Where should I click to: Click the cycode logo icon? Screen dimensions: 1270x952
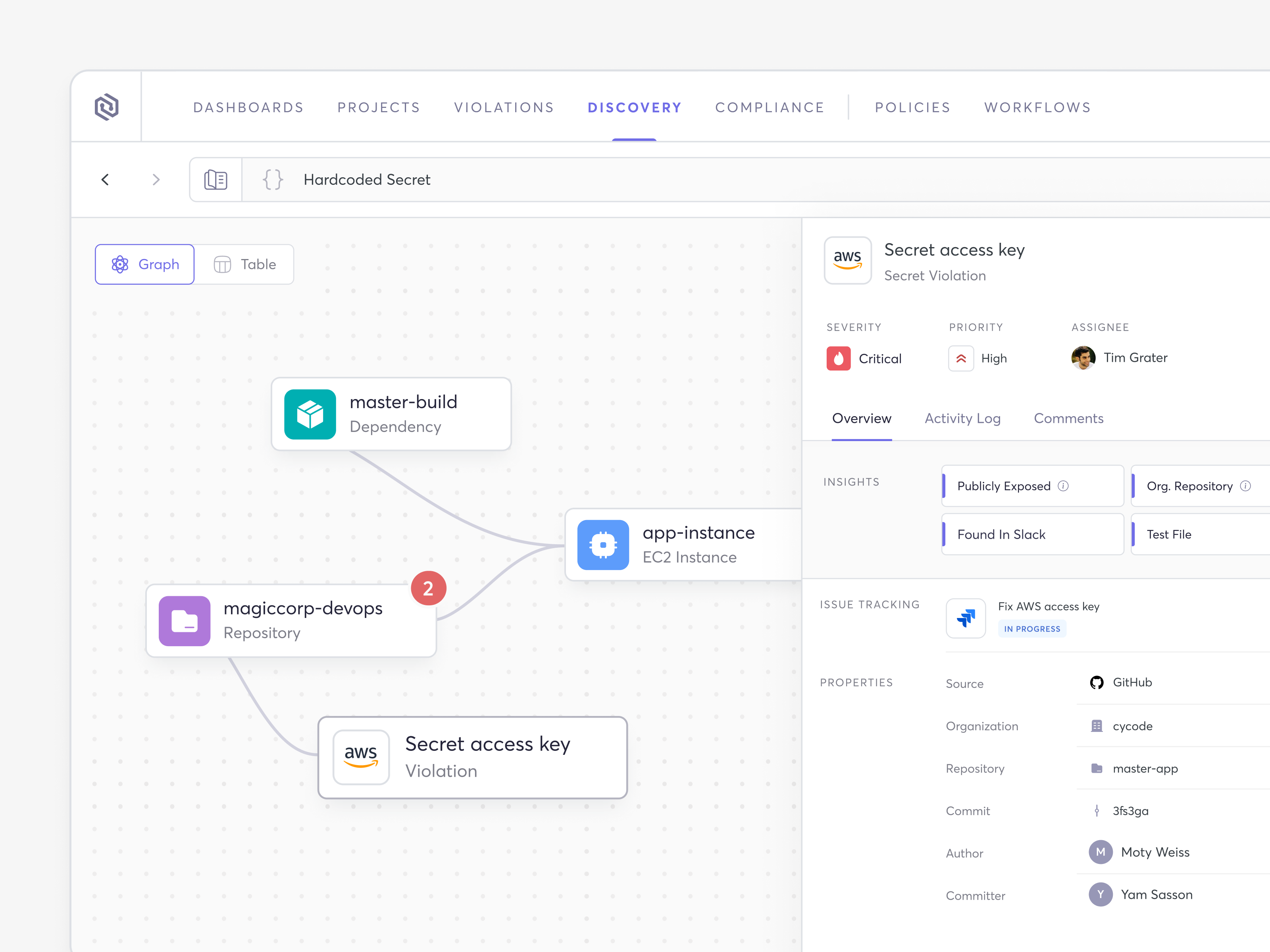coord(107,106)
